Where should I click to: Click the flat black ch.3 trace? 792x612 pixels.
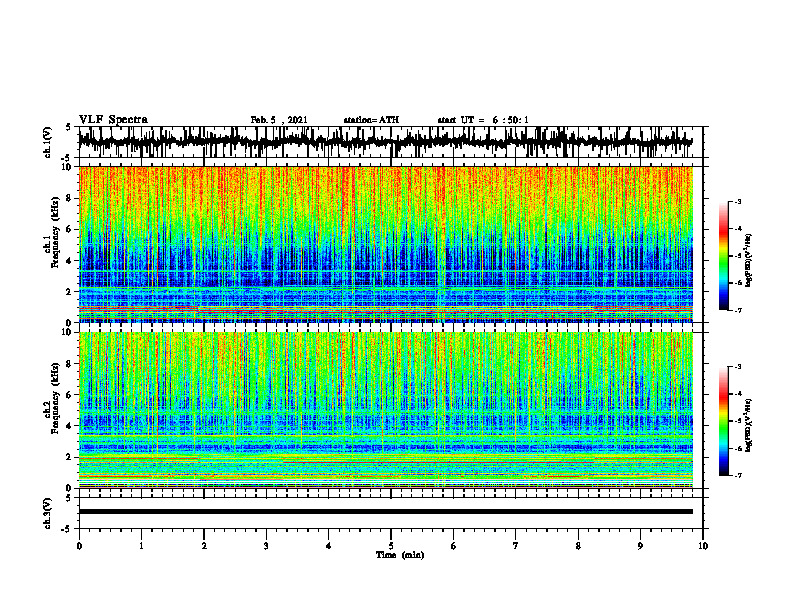coord(386,512)
